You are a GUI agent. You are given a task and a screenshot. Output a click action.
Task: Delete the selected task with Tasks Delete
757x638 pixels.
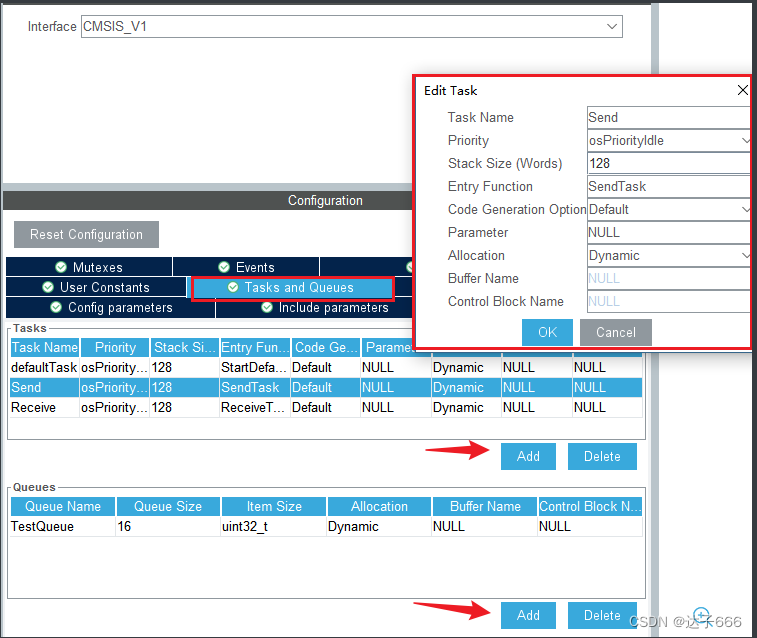click(x=602, y=456)
